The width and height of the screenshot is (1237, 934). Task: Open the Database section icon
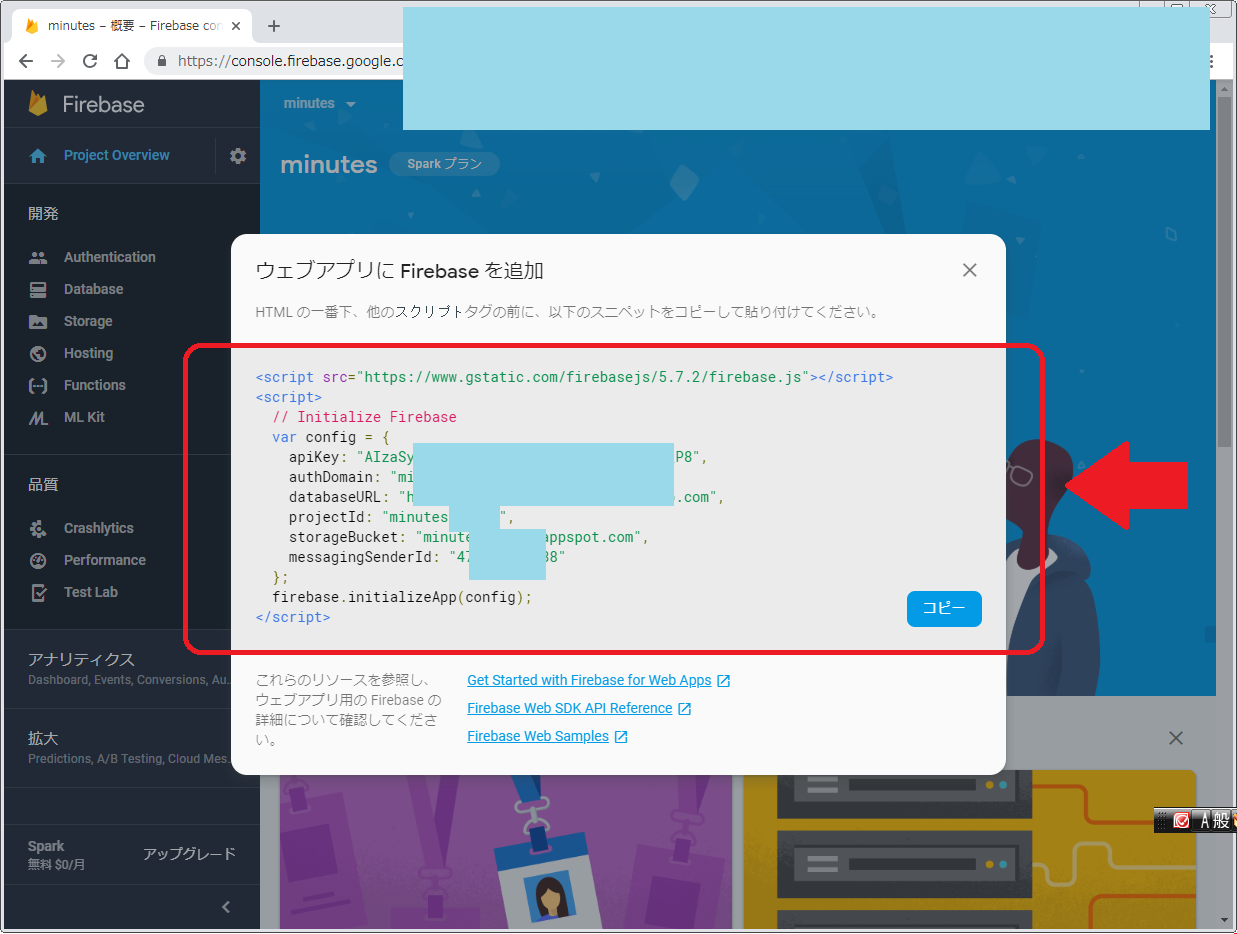[38, 289]
